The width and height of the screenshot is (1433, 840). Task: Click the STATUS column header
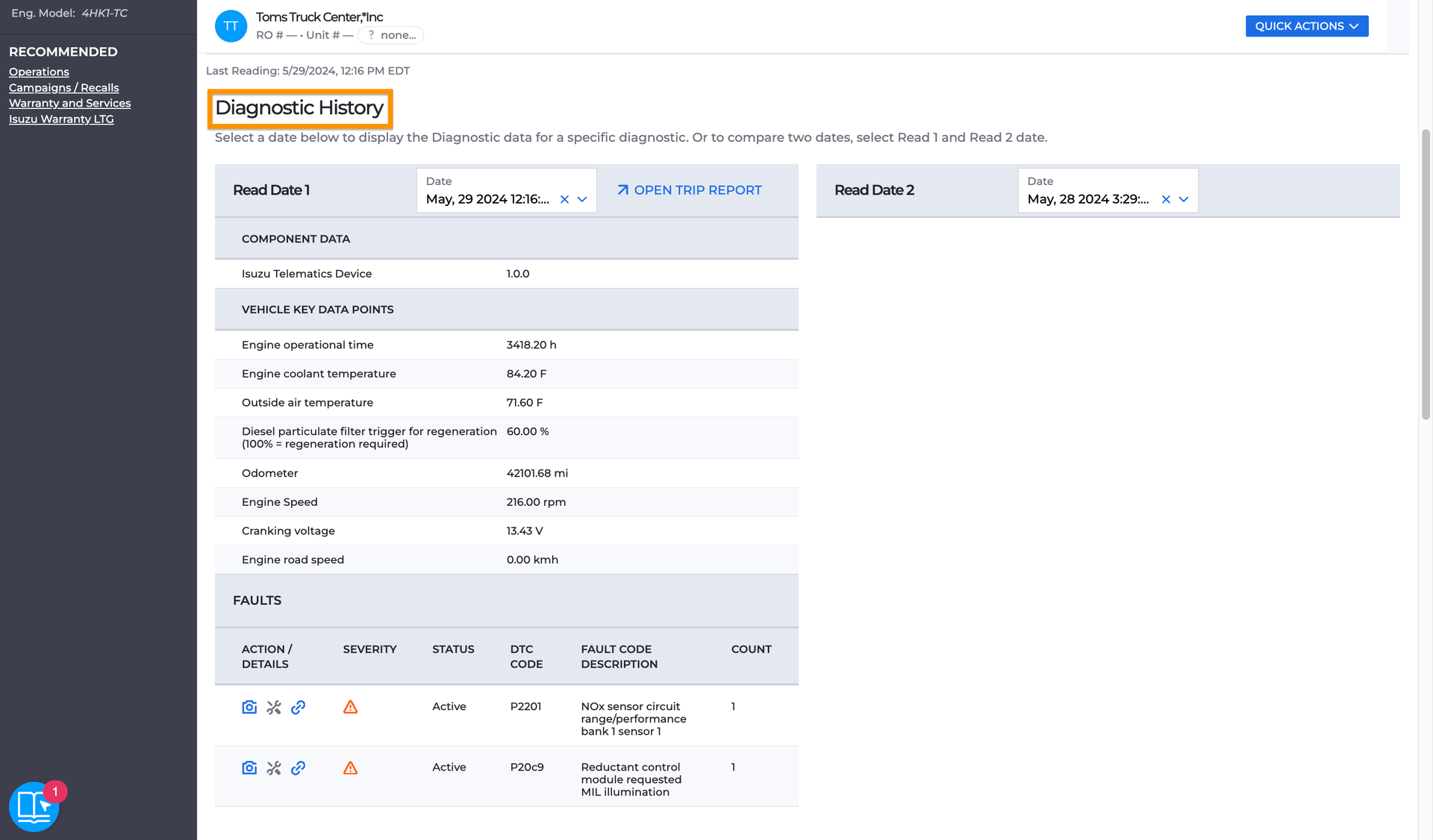pos(453,649)
